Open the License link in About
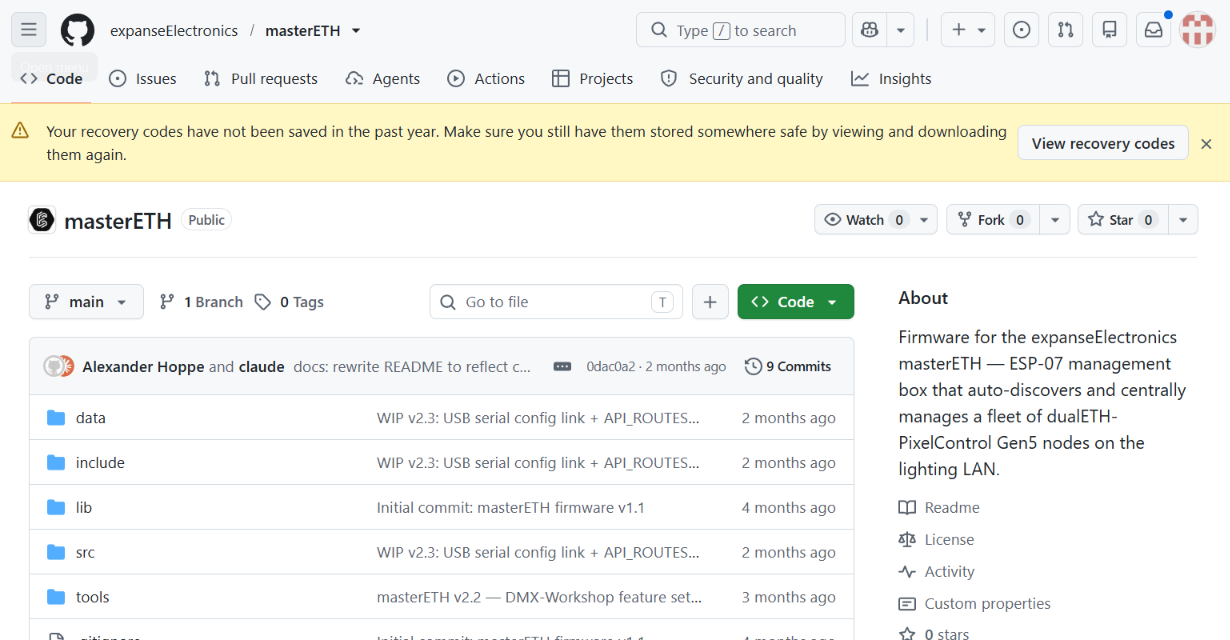The height and width of the screenshot is (640, 1230). [x=937, y=540]
